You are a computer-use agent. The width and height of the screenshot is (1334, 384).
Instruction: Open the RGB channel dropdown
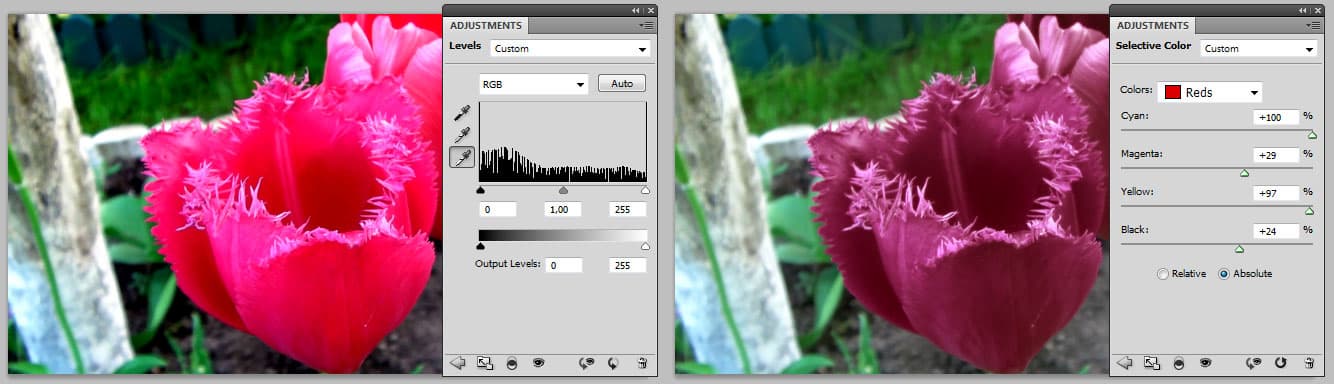click(x=533, y=84)
